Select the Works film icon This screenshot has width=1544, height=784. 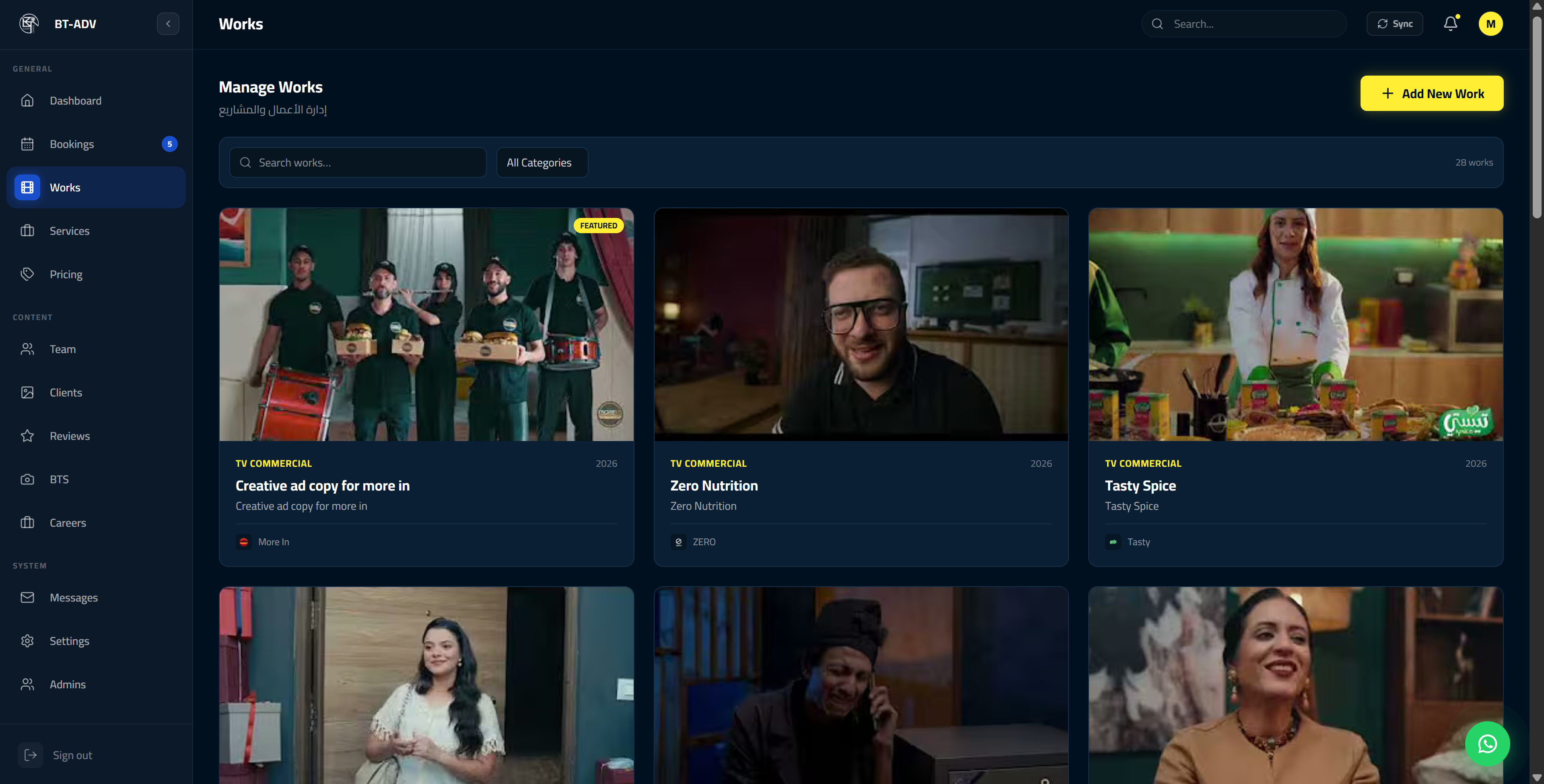28,187
